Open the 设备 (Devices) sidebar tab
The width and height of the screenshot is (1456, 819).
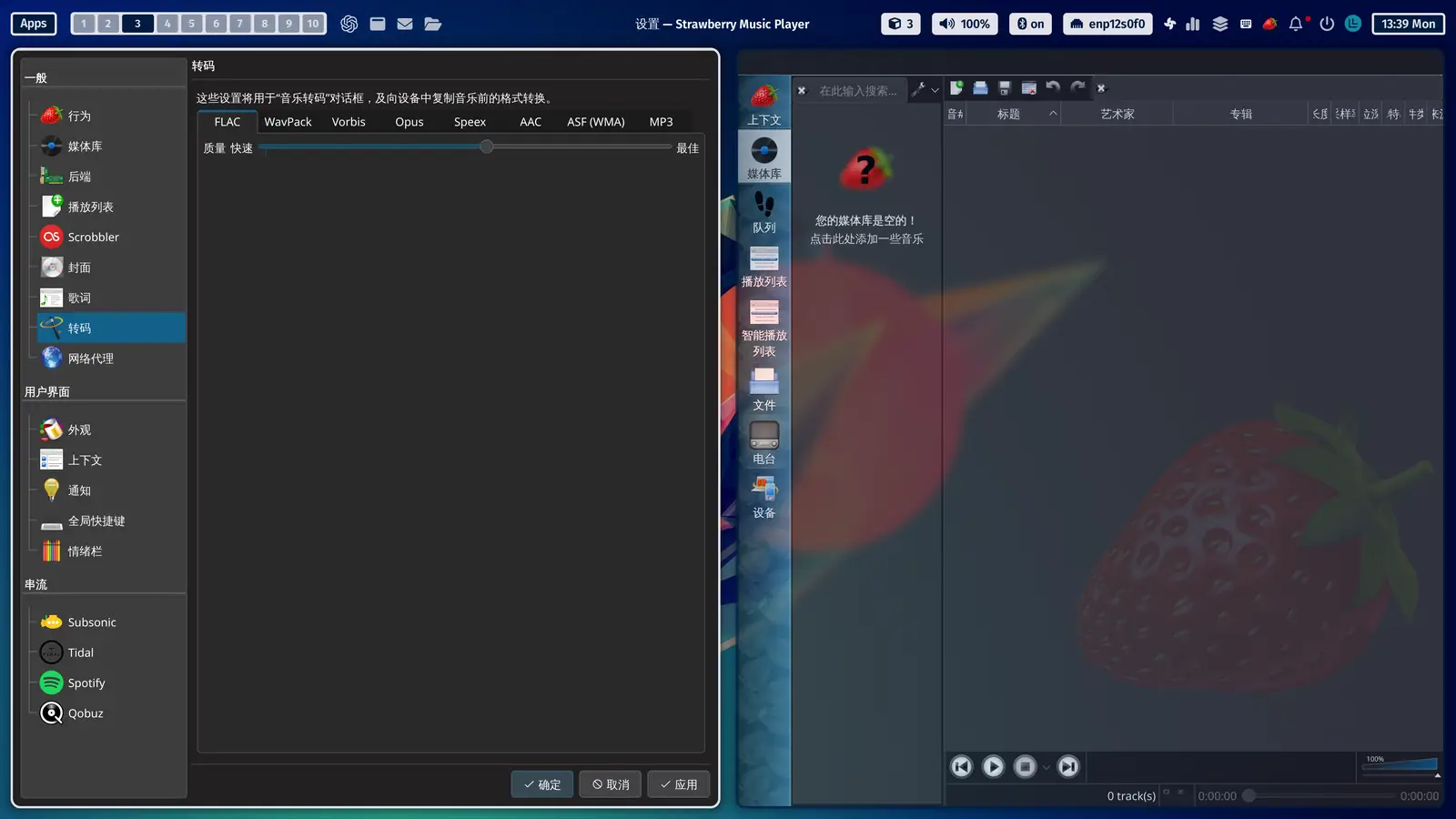(764, 497)
